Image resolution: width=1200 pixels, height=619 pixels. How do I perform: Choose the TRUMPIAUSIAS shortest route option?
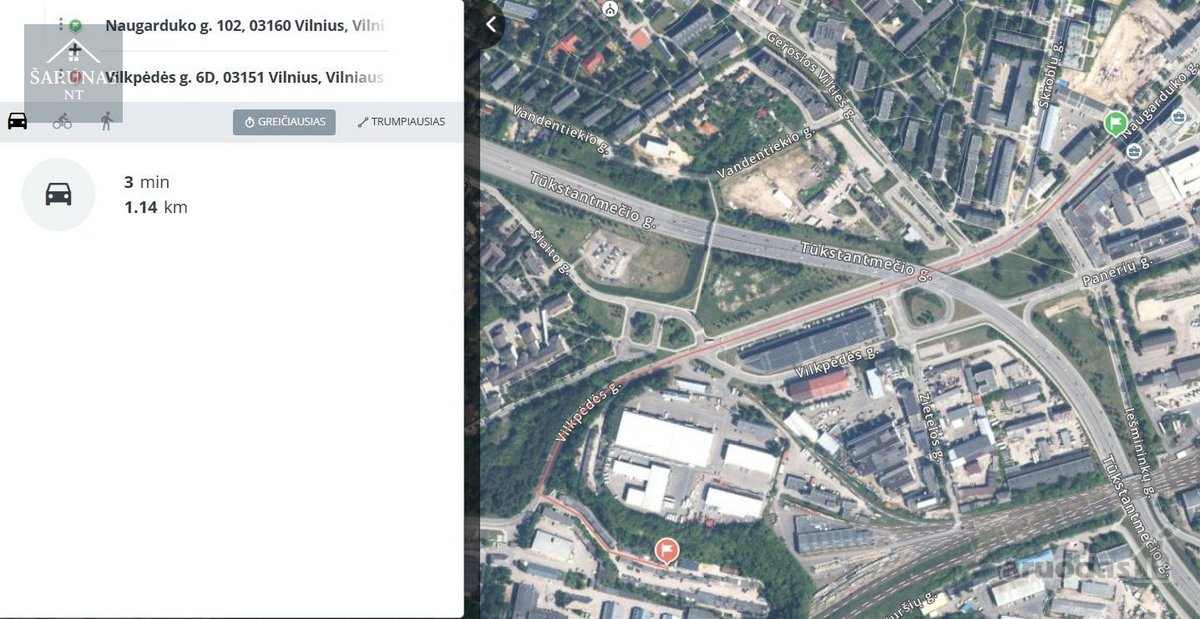401,122
